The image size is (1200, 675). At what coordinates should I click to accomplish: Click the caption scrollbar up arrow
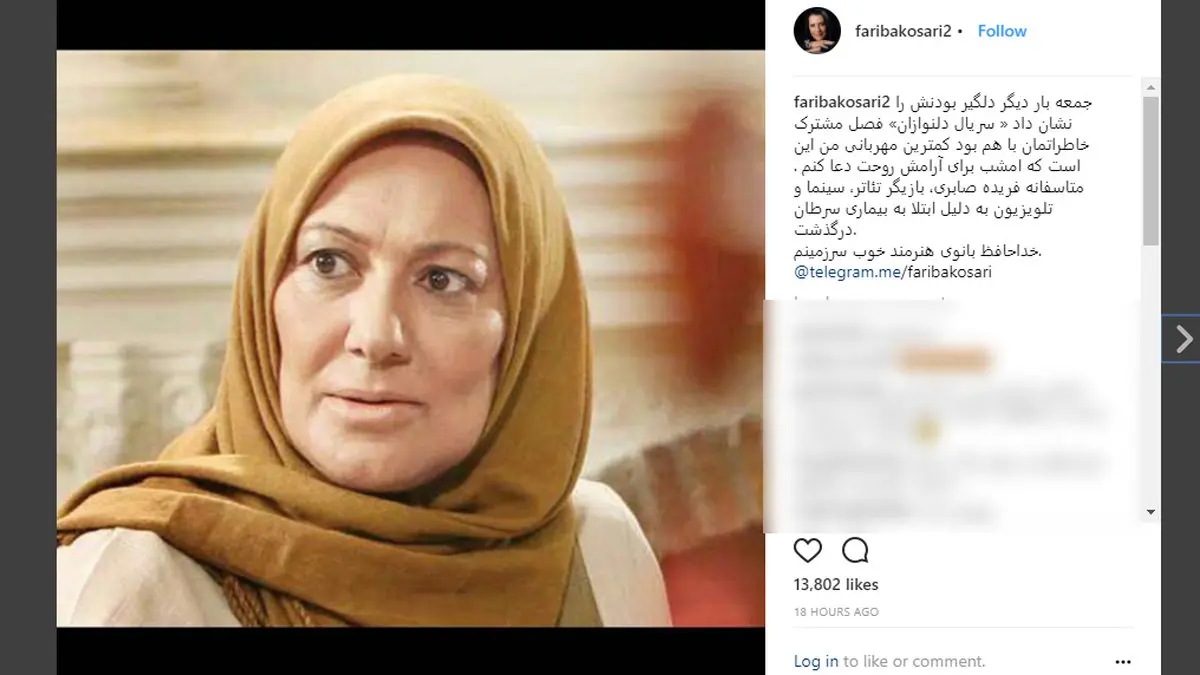[1152, 85]
